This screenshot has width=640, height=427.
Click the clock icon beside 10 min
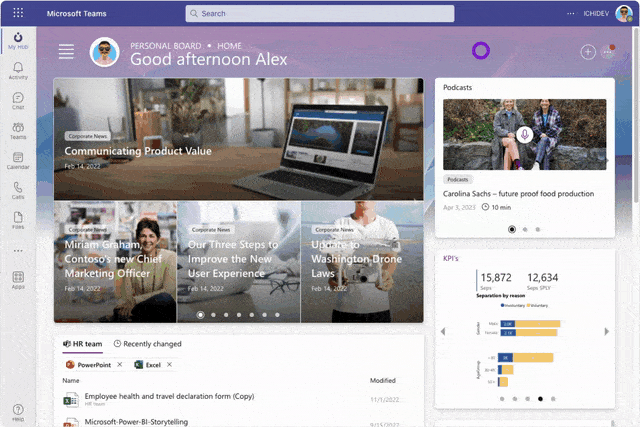(485, 207)
